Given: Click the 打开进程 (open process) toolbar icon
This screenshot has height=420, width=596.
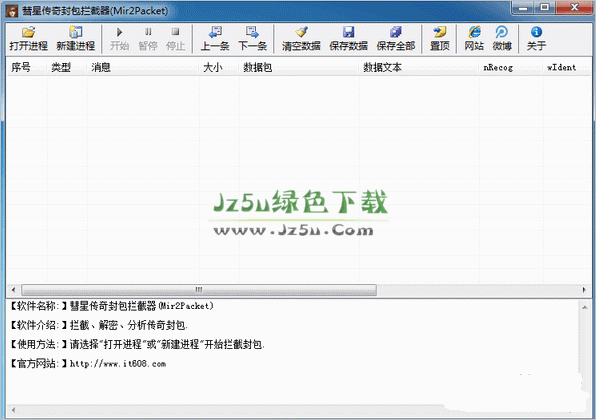Looking at the screenshot, I should tap(29, 39).
